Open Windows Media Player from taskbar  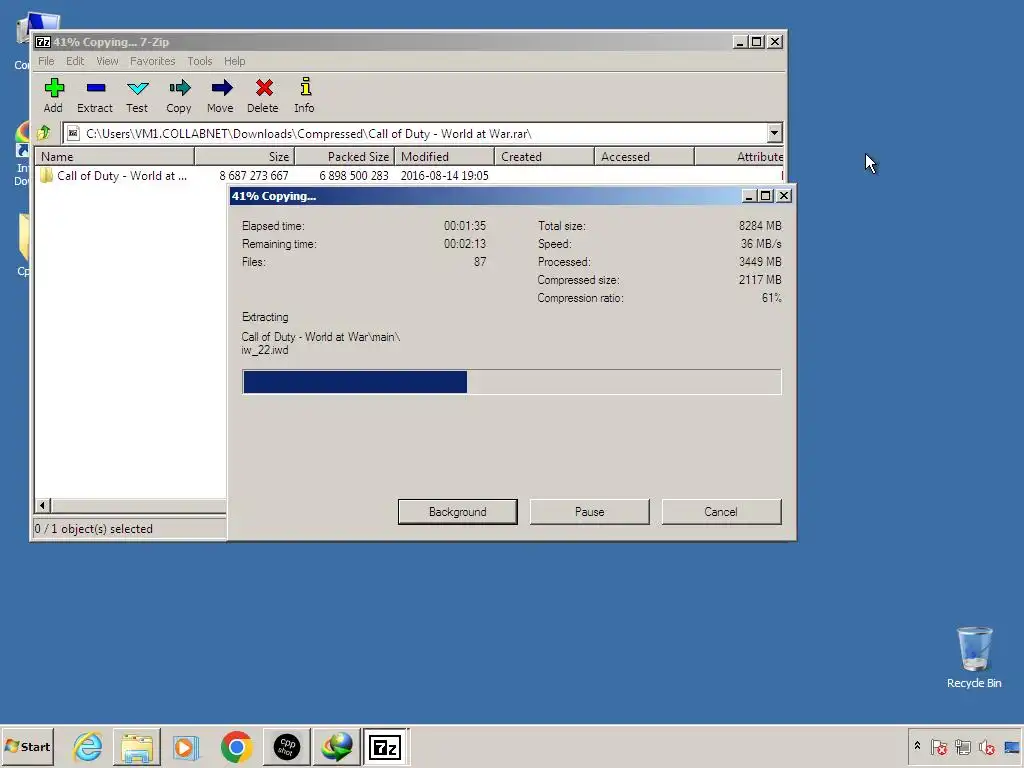[x=186, y=746]
